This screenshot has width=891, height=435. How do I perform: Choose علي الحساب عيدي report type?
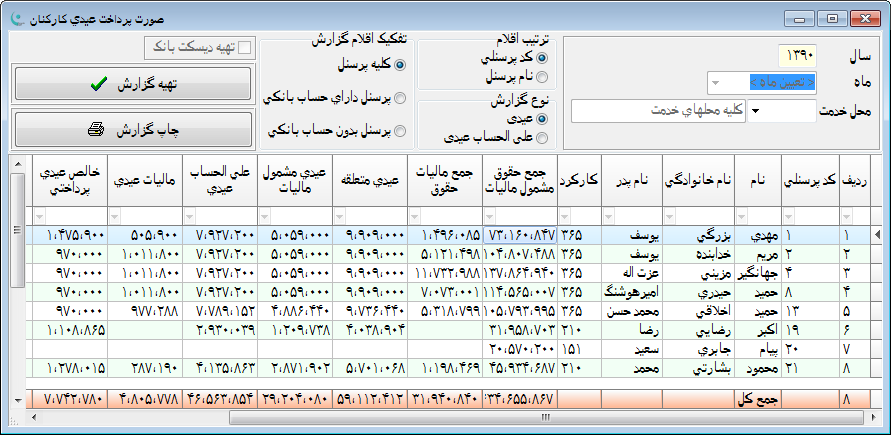click(542, 136)
